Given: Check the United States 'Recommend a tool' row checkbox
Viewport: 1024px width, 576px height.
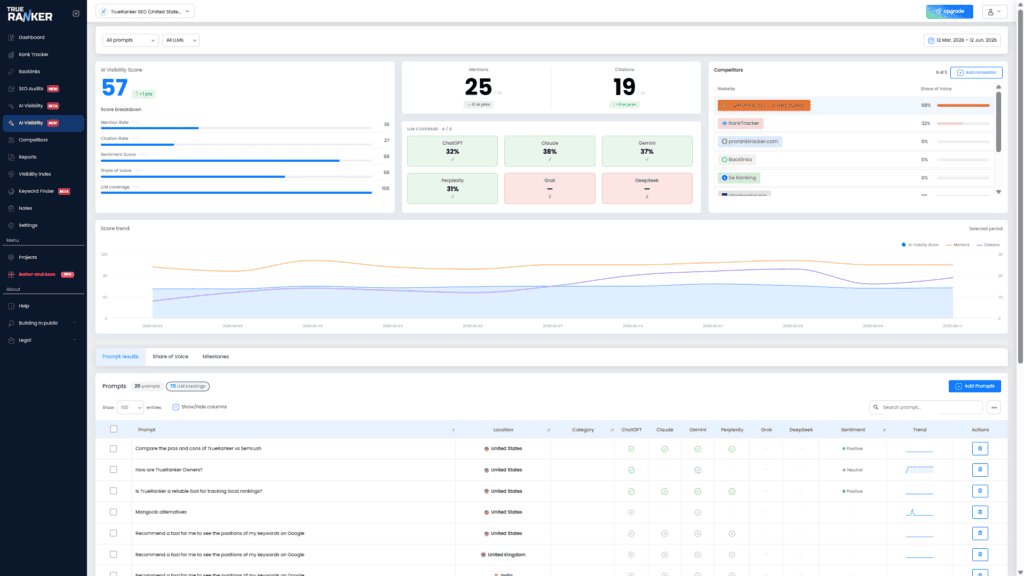Looking at the screenshot, I should pyautogui.click(x=114, y=534).
